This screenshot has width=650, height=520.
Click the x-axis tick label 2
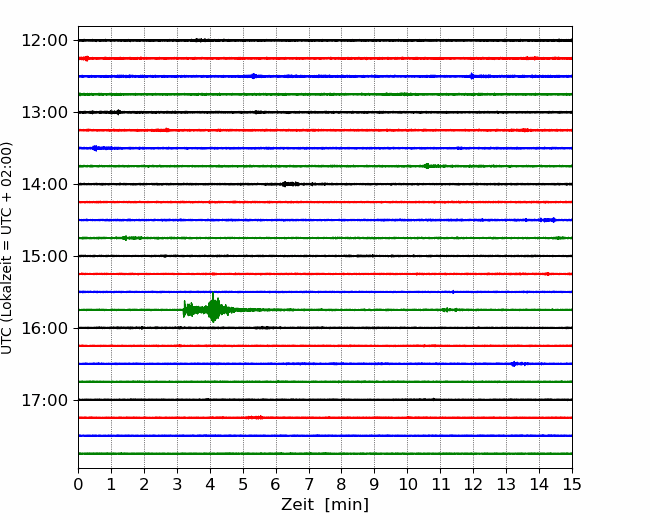144,484
